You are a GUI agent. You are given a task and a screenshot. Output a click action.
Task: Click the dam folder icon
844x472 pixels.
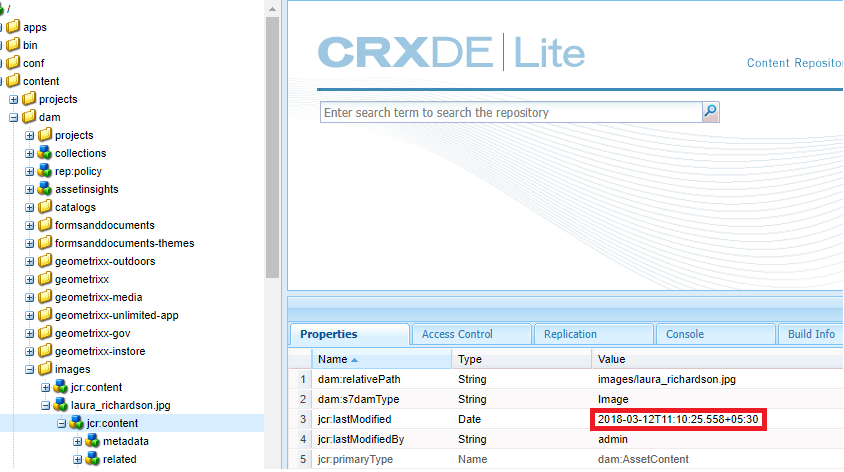point(29,117)
